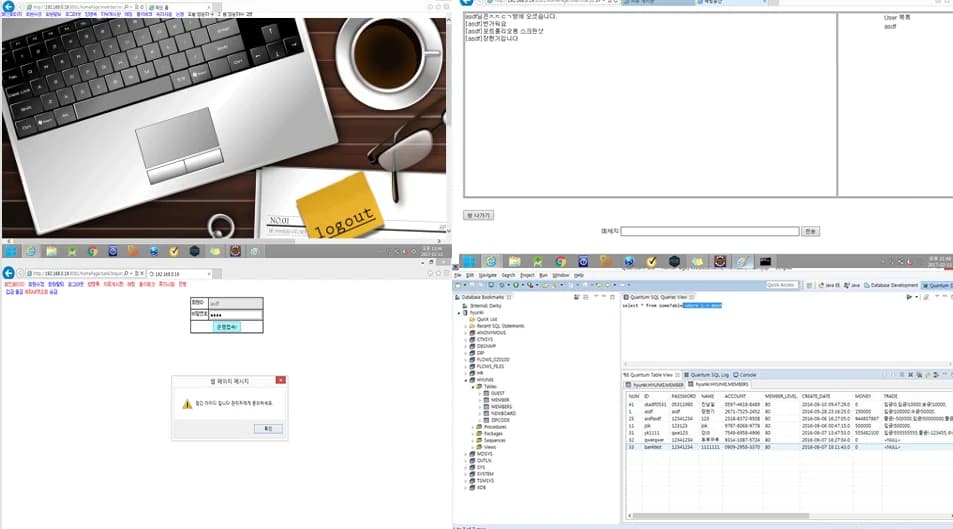The width and height of the screenshot is (953, 529).
Task: Select the row with ID asdfasdf in the table
Action: (x=789, y=419)
